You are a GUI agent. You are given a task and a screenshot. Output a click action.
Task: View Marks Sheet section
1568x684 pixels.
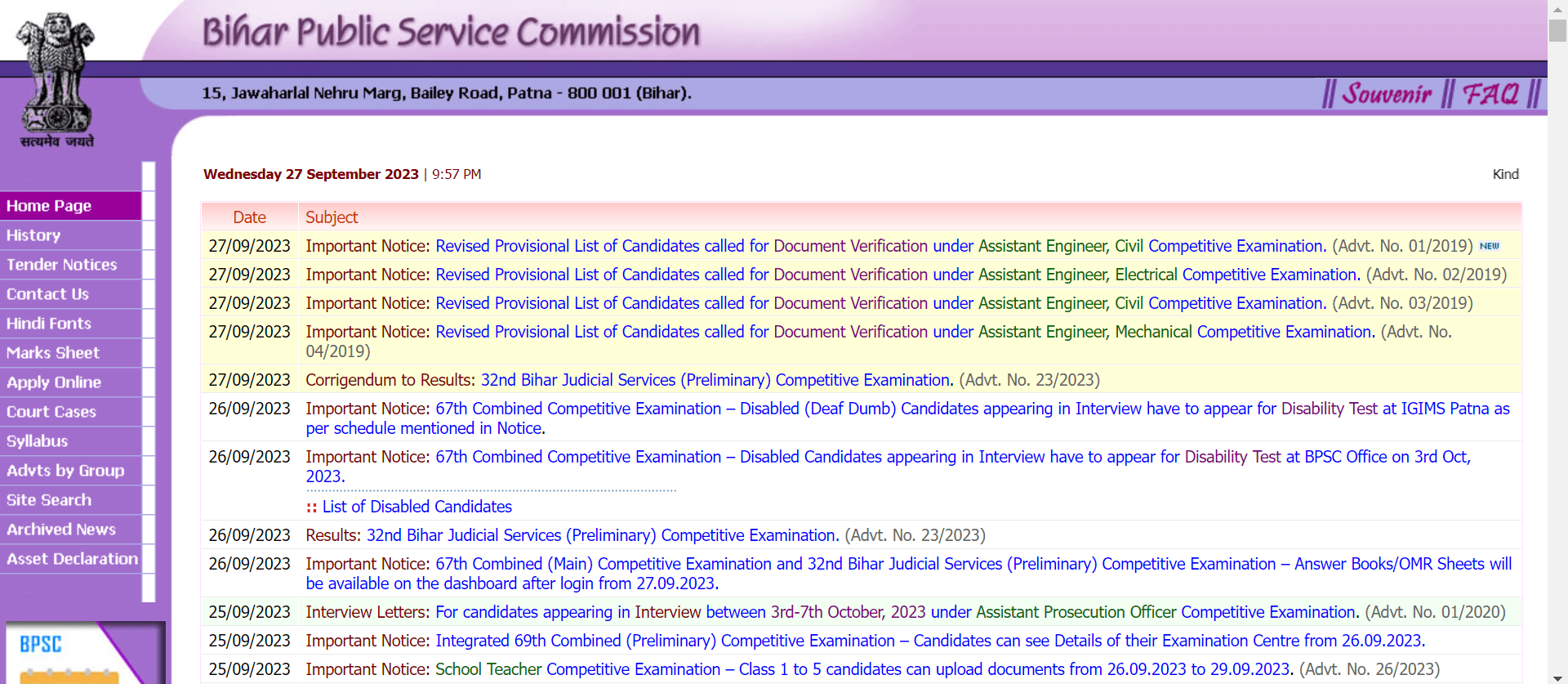(53, 353)
